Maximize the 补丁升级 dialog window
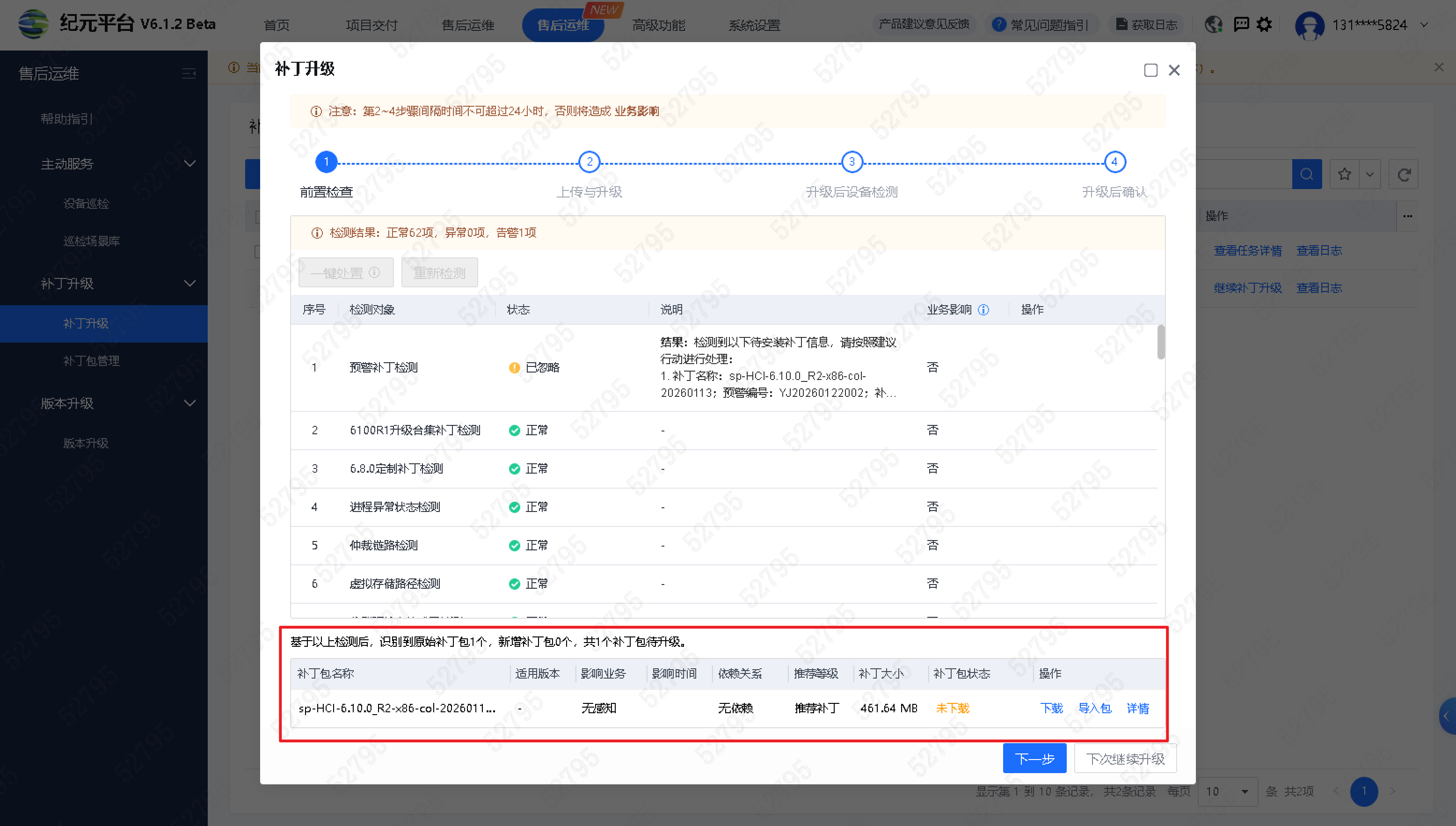The width and height of the screenshot is (1456, 826). [1150, 70]
